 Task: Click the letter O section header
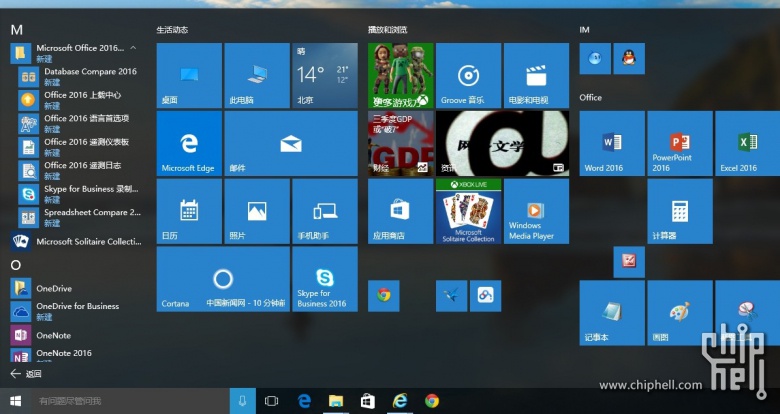point(16,265)
